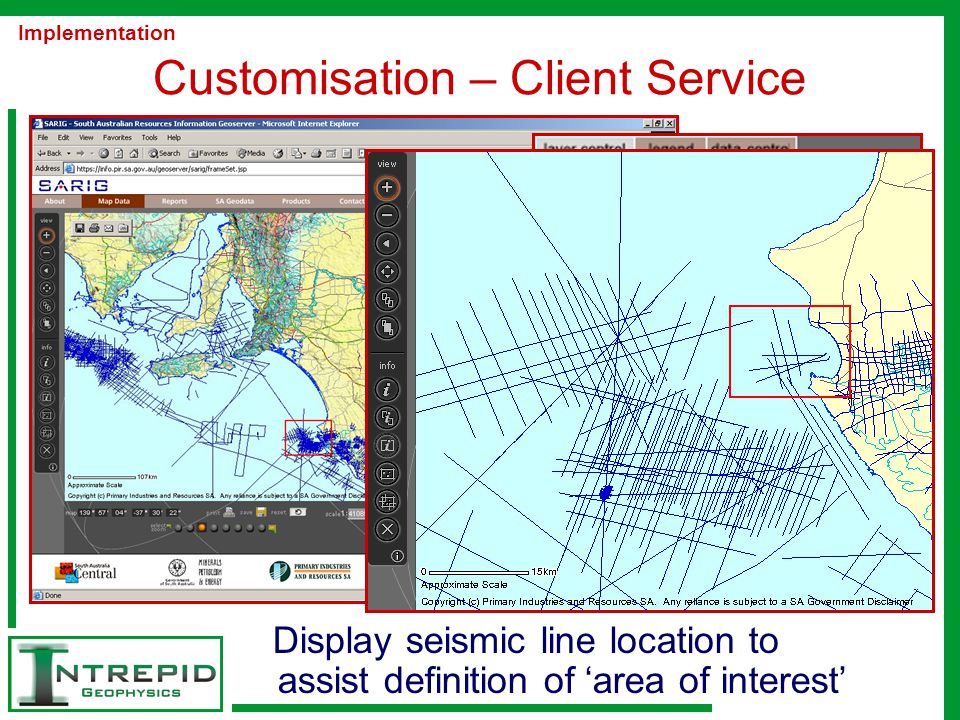Open the Favorites menu in the menu bar
Screen dimensions: 960x720
[117, 138]
